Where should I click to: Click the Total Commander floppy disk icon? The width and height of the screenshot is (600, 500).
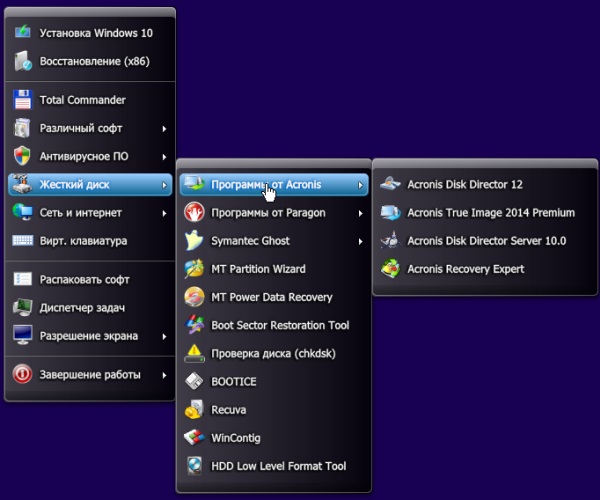23,100
